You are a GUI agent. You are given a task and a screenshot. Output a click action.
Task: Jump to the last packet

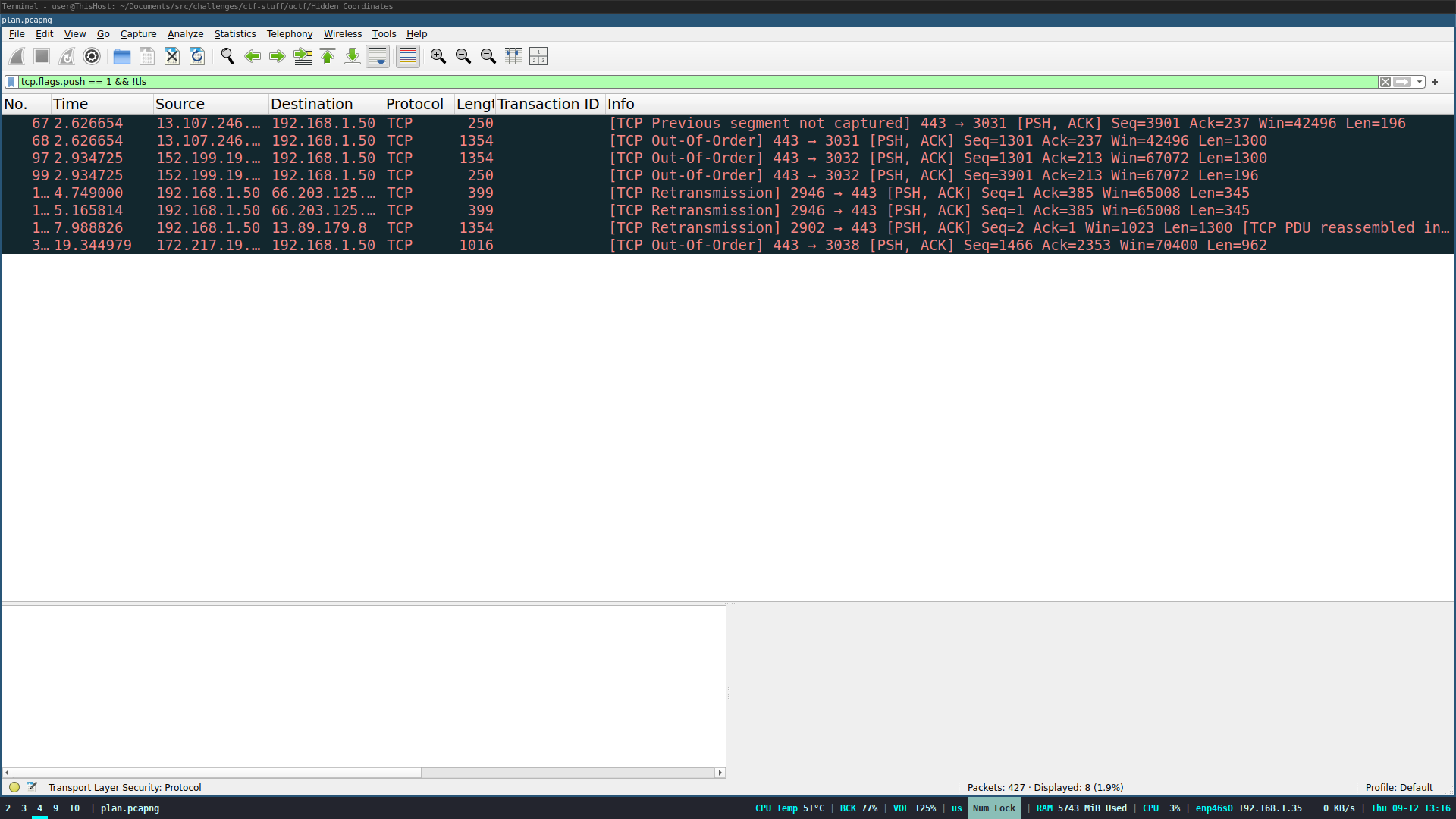coord(353,56)
